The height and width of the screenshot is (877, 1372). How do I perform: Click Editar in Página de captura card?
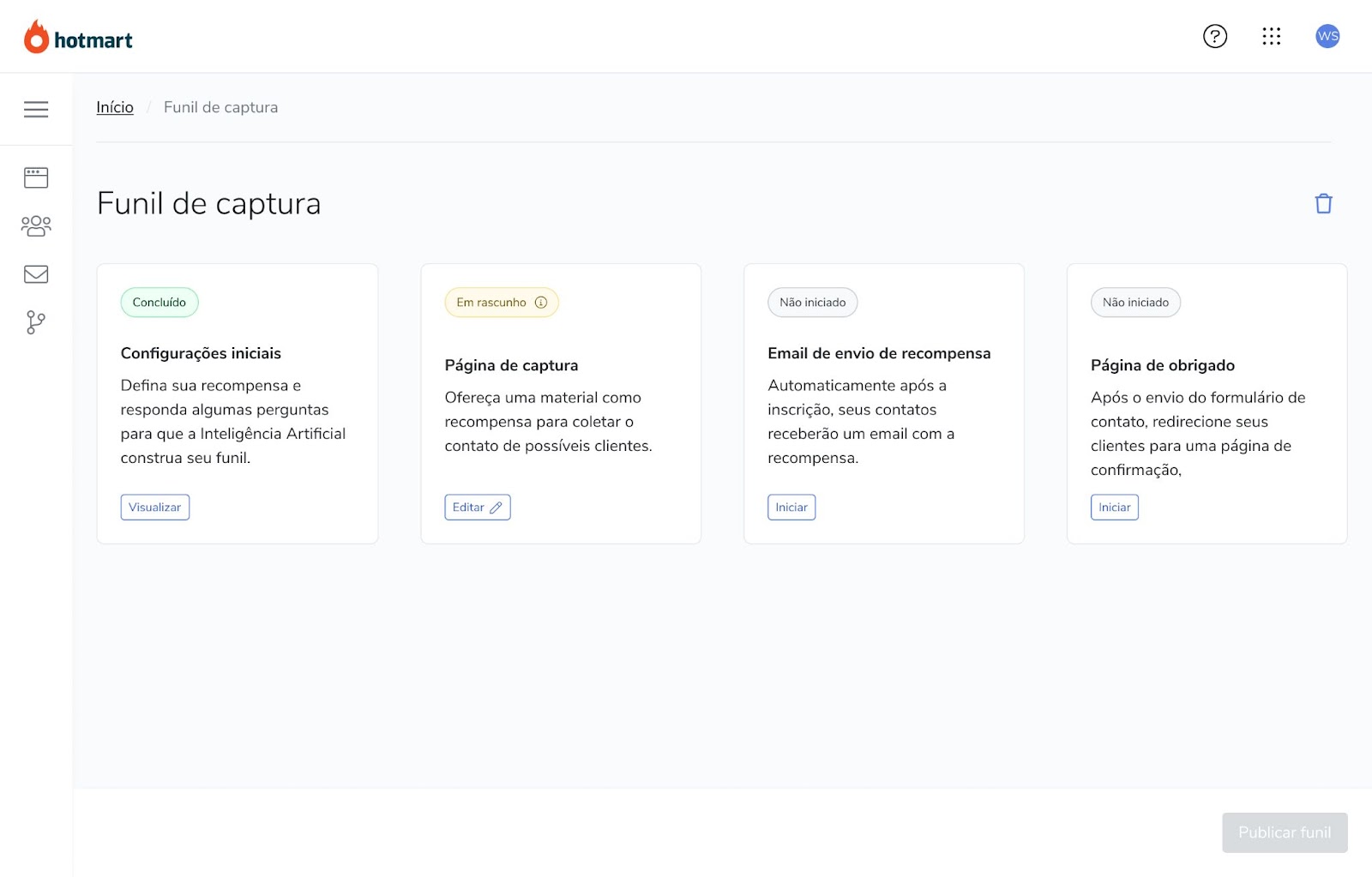tap(478, 508)
